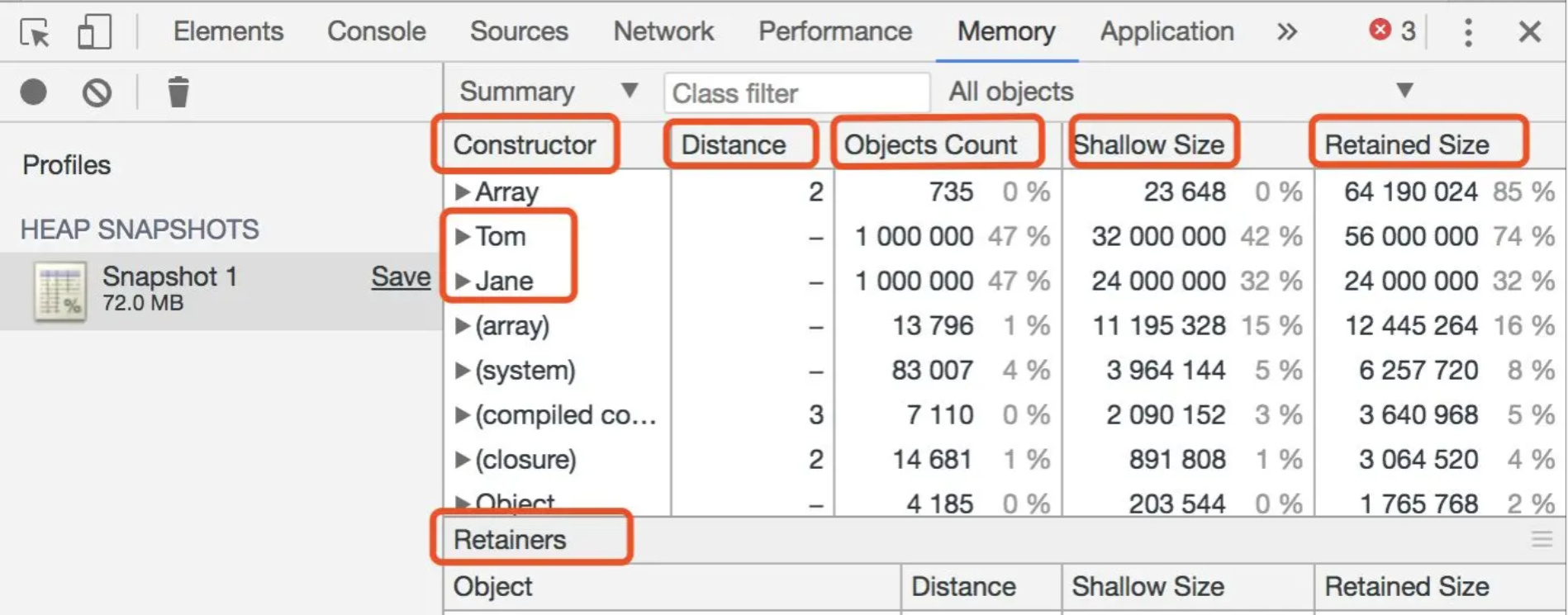
Task: Expand the Jane constructor row
Action: pyautogui.click(x=463, y=281)
